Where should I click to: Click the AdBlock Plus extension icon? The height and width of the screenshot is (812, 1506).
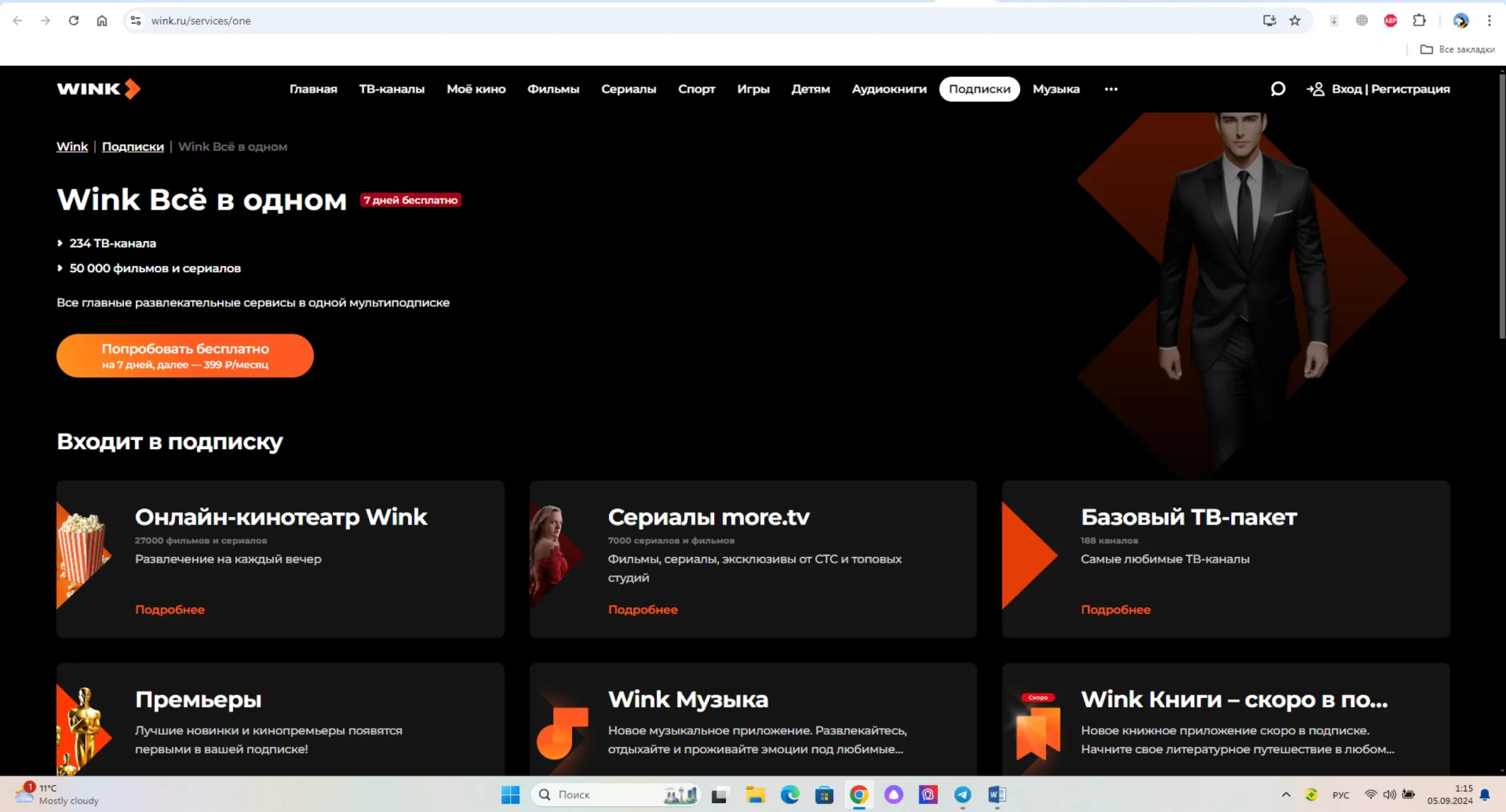pyautogui.click(x=1390, y=21)
